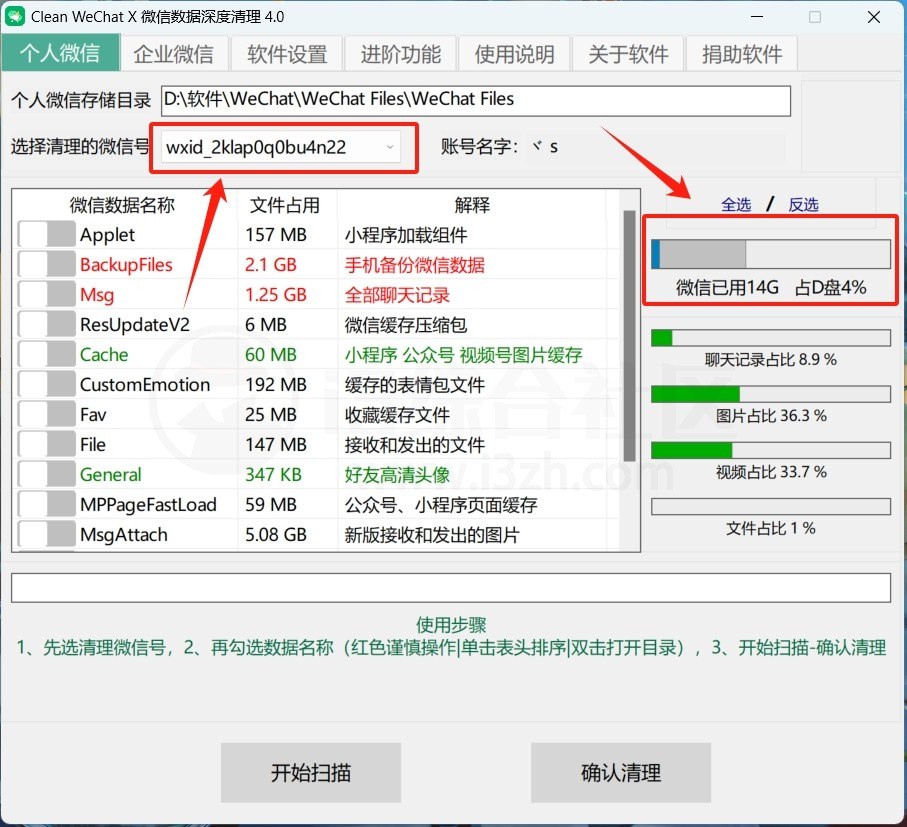Enable the MsgAttach checkbox
Image resolution: width=907 pixels, height=827 pixels.
click(44, 534)
